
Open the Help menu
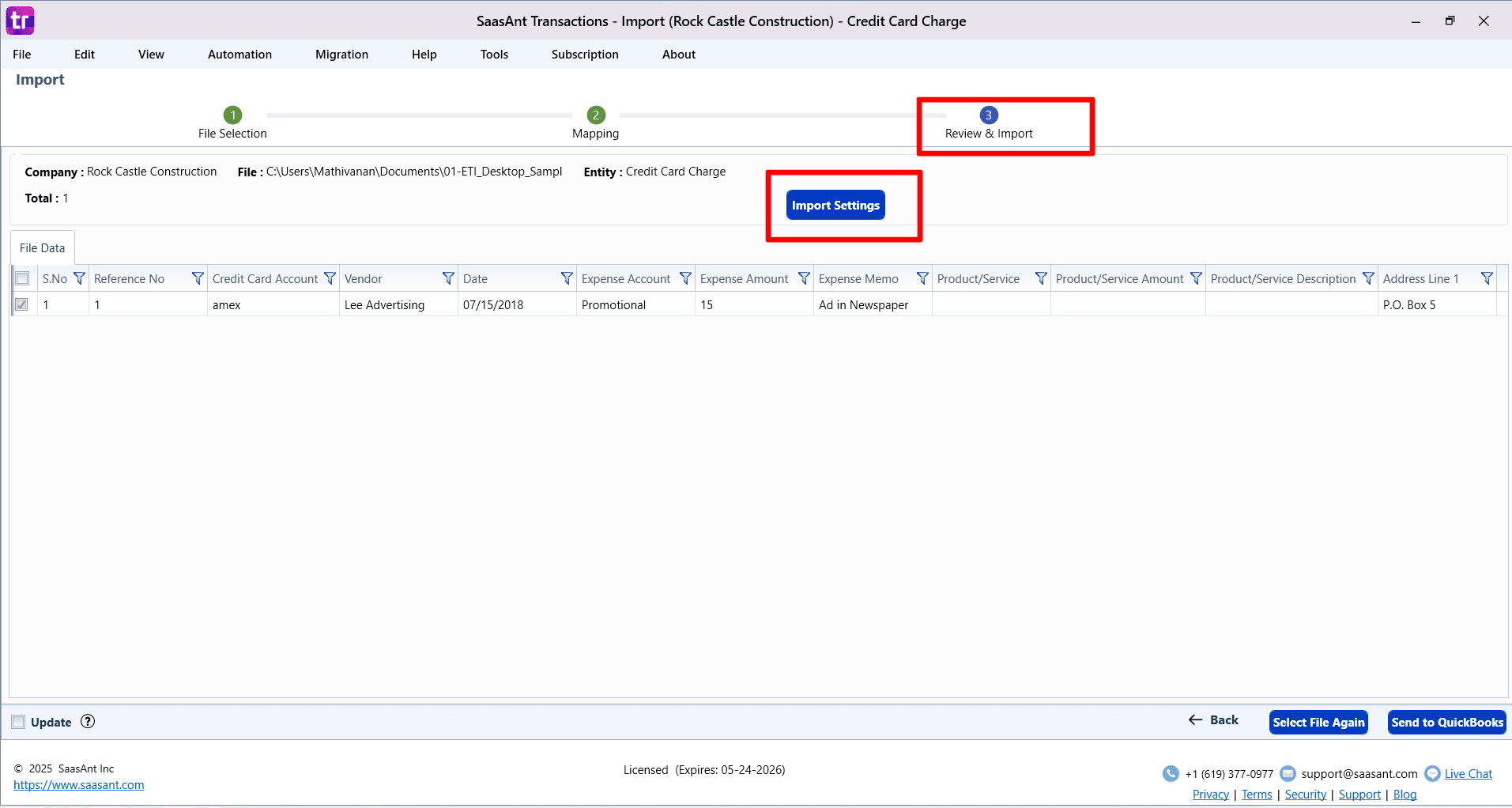click(x=424, y=55)
